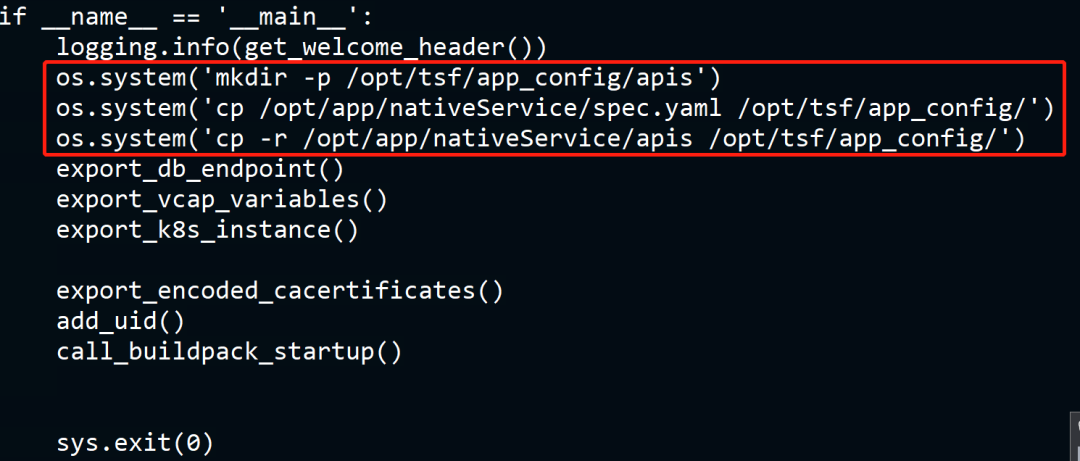1080x461 pixels.
Task: Click the scrollbar at the bottom-right edge
Action: 1075,440
